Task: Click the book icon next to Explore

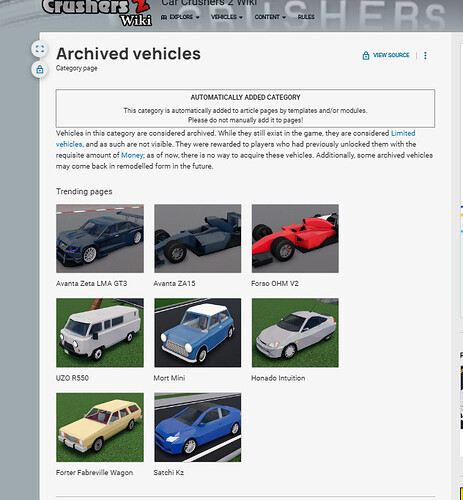Action: coord(164,17)
